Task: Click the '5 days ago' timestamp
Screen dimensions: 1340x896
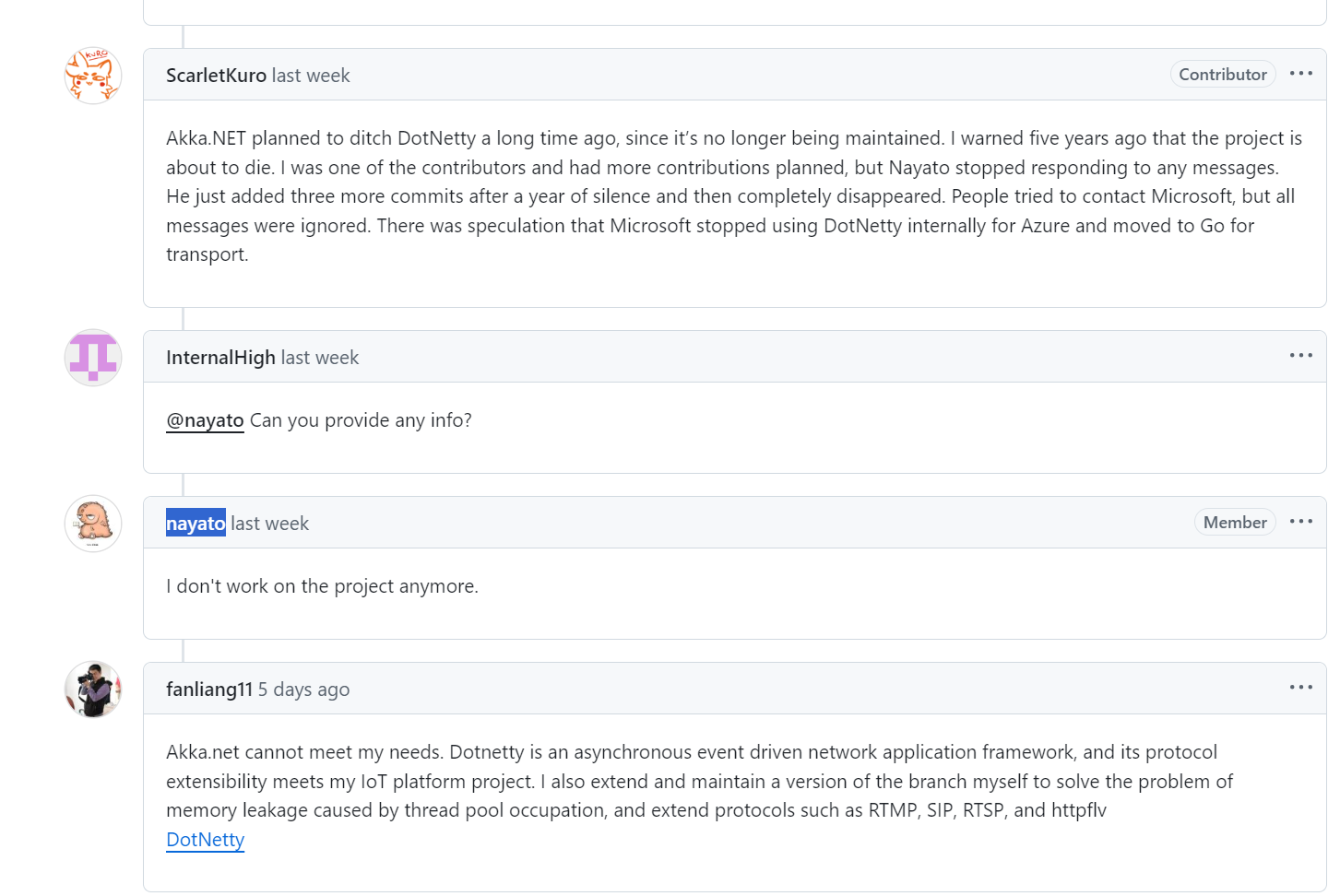Action: tap(303, 690)
